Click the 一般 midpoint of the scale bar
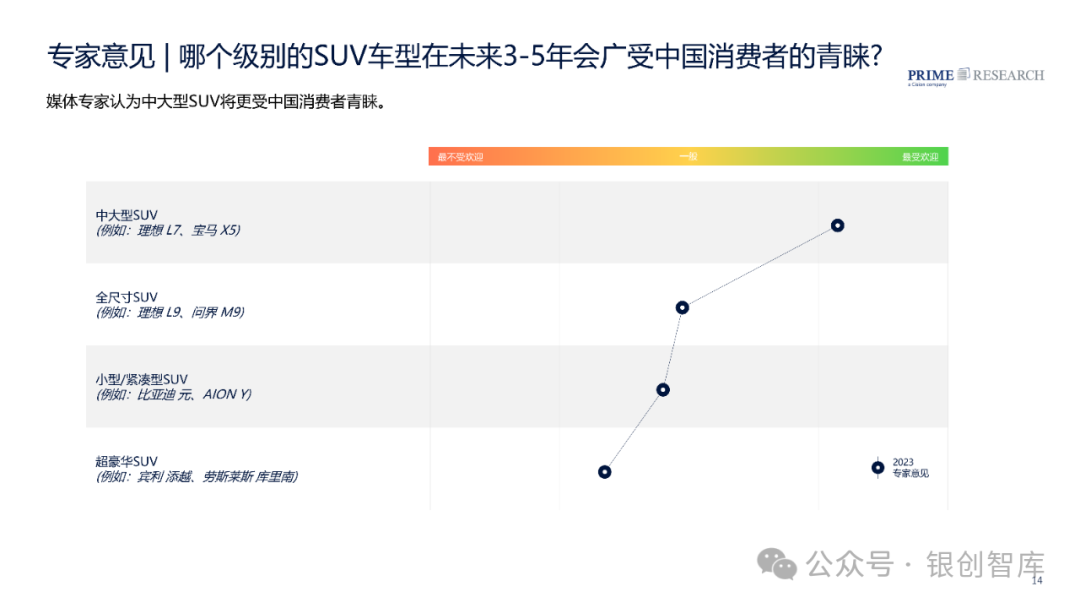 coord(688,156)
